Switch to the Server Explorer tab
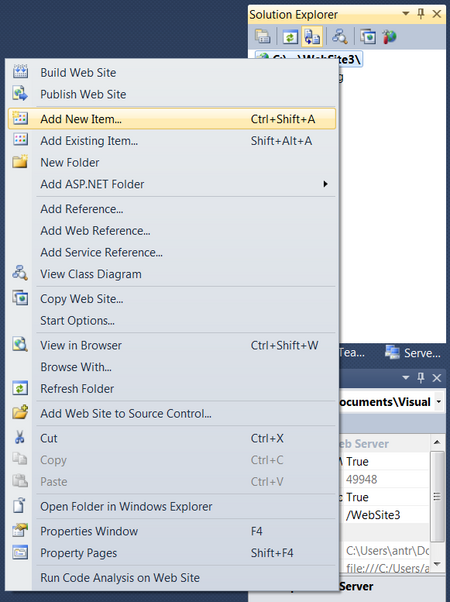Screen dimensions: 450x602 pyautogui.click(x=413, y=352)
